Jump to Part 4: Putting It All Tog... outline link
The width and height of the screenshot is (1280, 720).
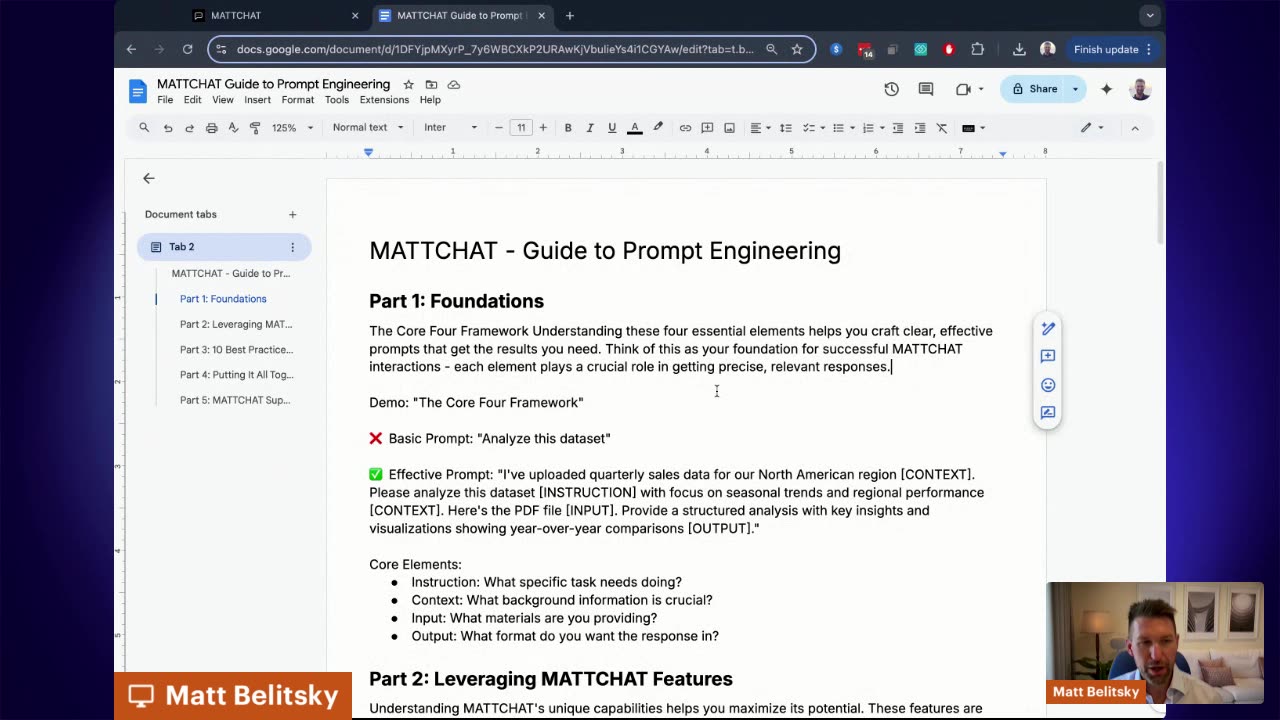pyautogui.click(x=236, y=375)
